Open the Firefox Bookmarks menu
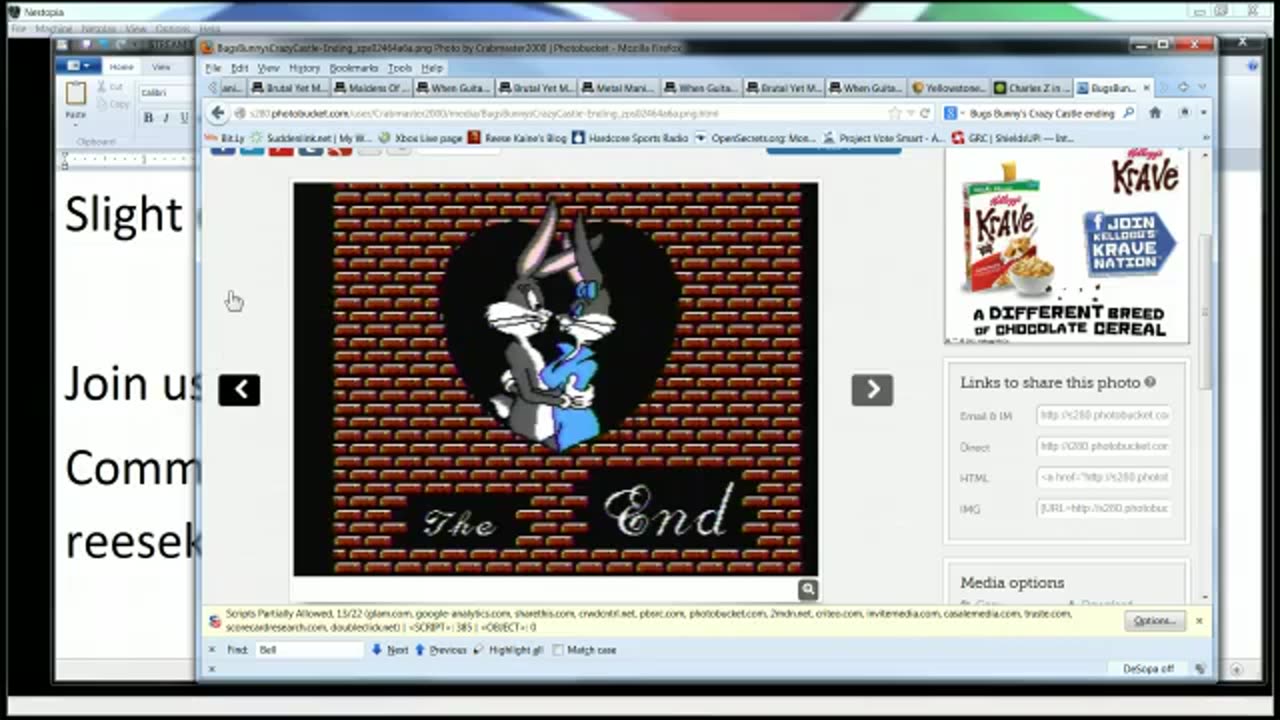Screen dimensions: 1280x720 click(354, 68)
